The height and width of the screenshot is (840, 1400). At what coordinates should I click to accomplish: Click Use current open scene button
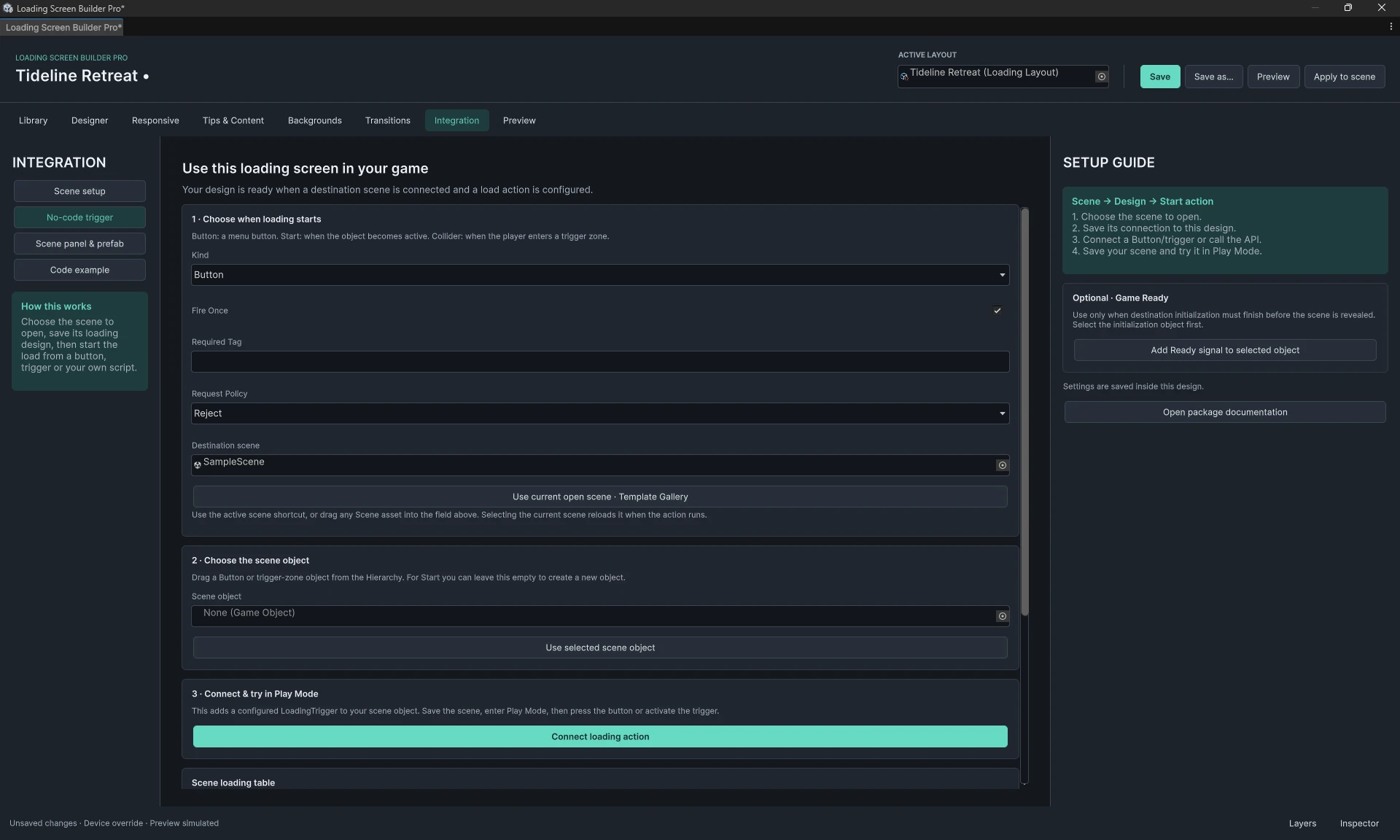point(600,497)
